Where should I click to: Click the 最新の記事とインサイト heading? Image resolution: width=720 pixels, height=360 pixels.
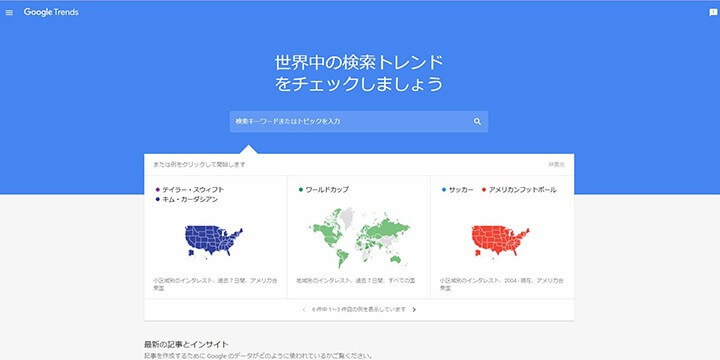(x=186, y=344)
